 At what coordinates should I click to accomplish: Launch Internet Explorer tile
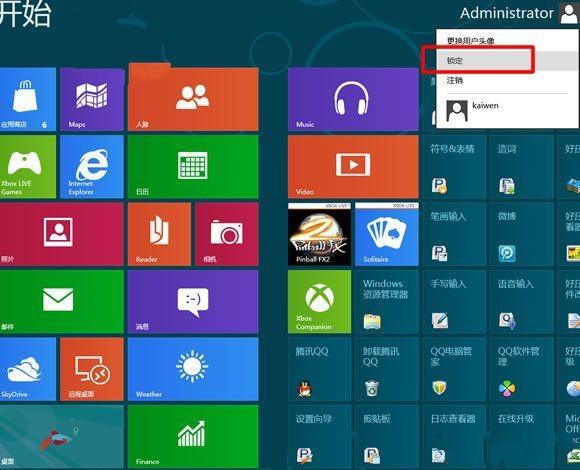click(x=92, y=167)
